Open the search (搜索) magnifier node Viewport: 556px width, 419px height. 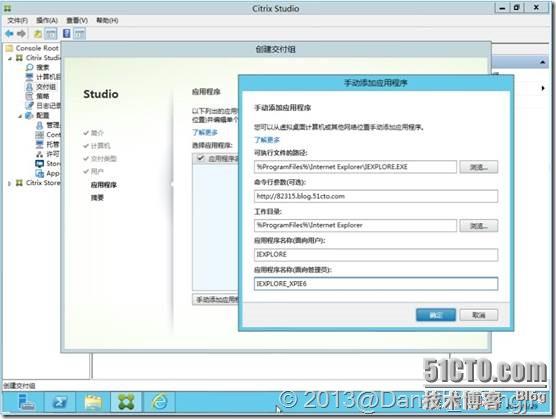pyautogui.click(x=29, y=67)
